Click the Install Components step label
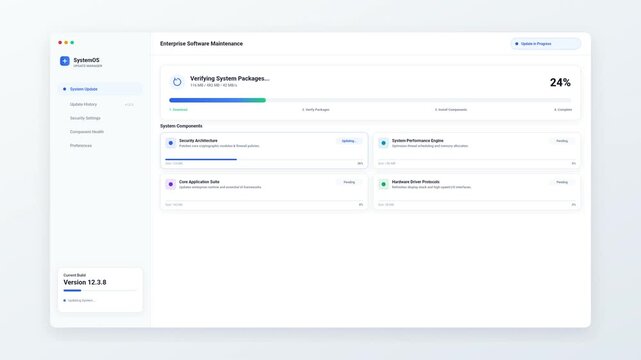641x360 pixels. [x=450, y=110]
